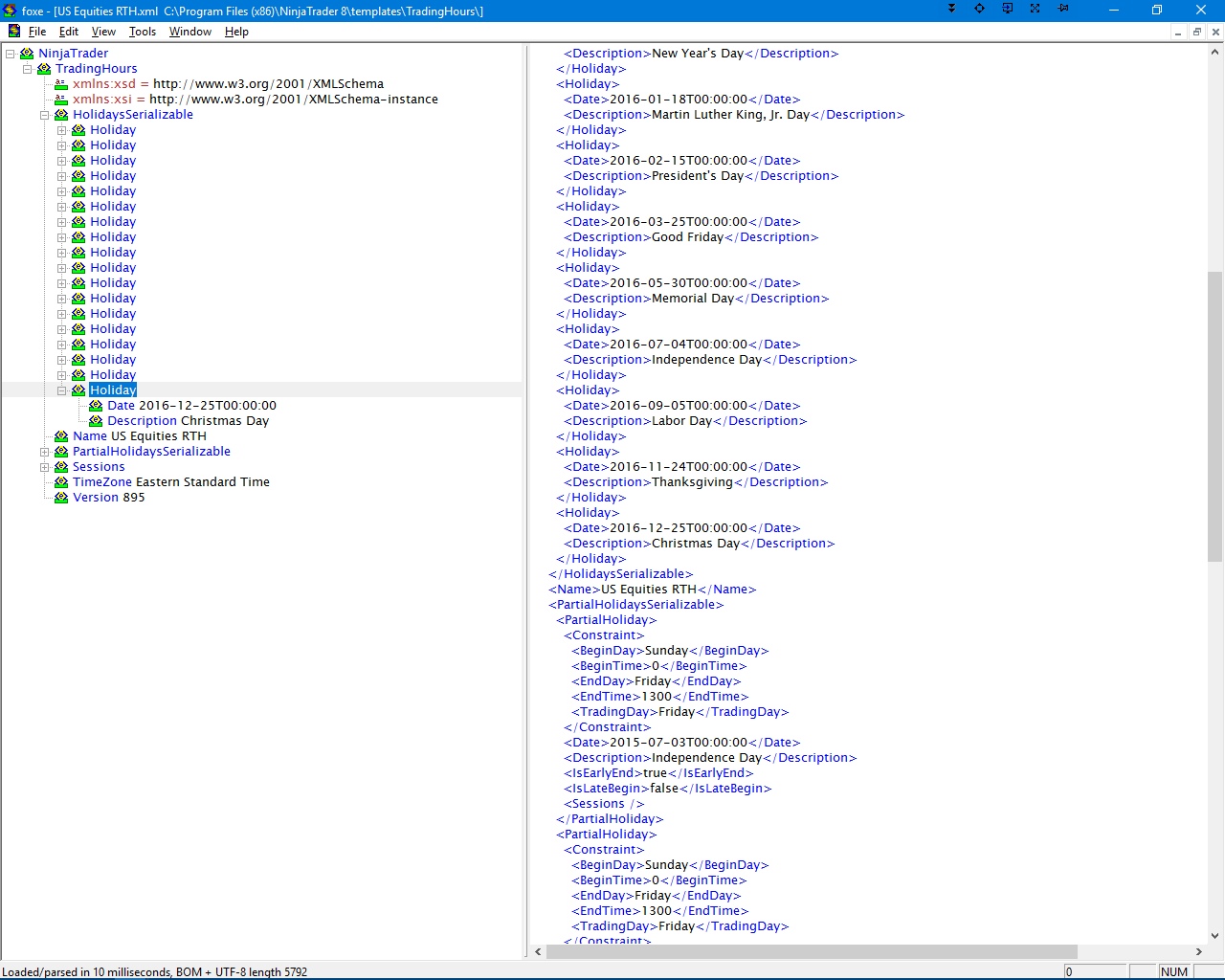
Task: Open the Help menu
Action: pyautogui.click(x=236, y=32)
